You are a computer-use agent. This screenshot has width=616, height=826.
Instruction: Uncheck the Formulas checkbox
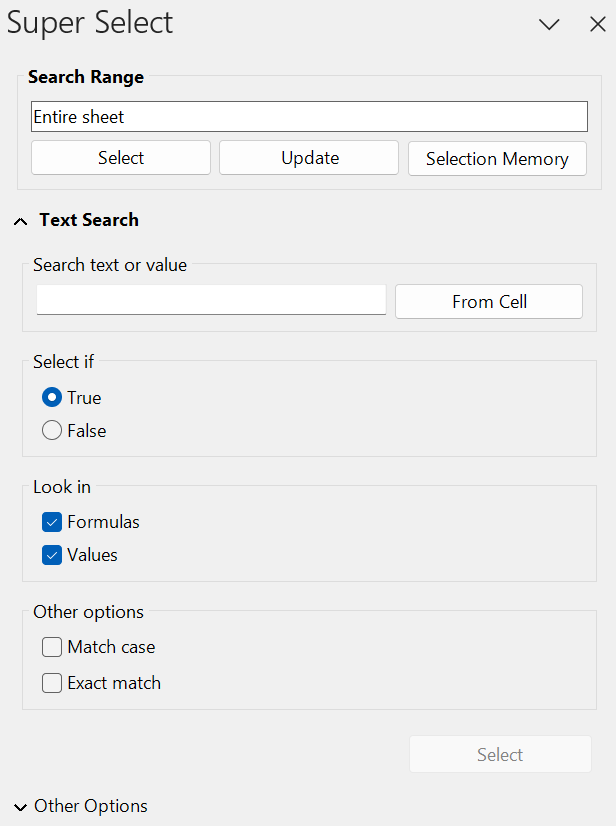coord(52,522)
